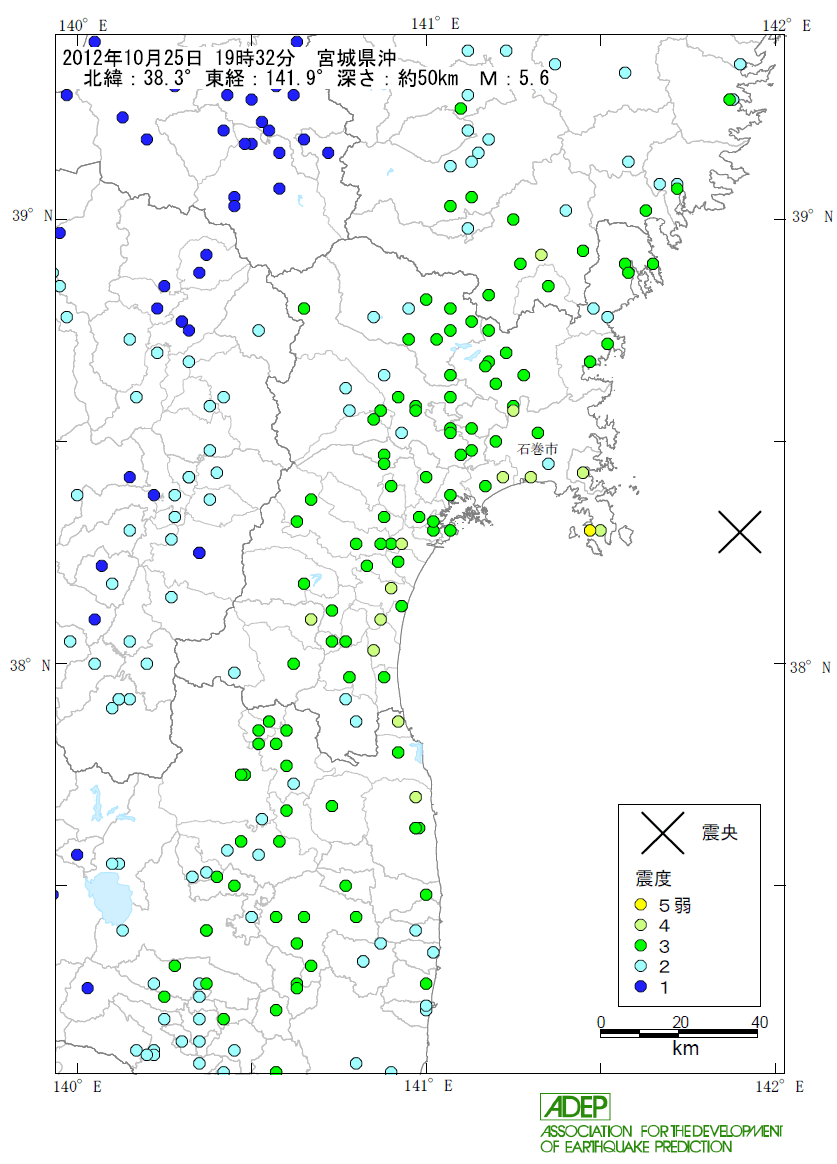Select the green intensity 3 legend dot
Image resolution: width=837 pixels, height=1164 pixels.
[x=641, y=946]
